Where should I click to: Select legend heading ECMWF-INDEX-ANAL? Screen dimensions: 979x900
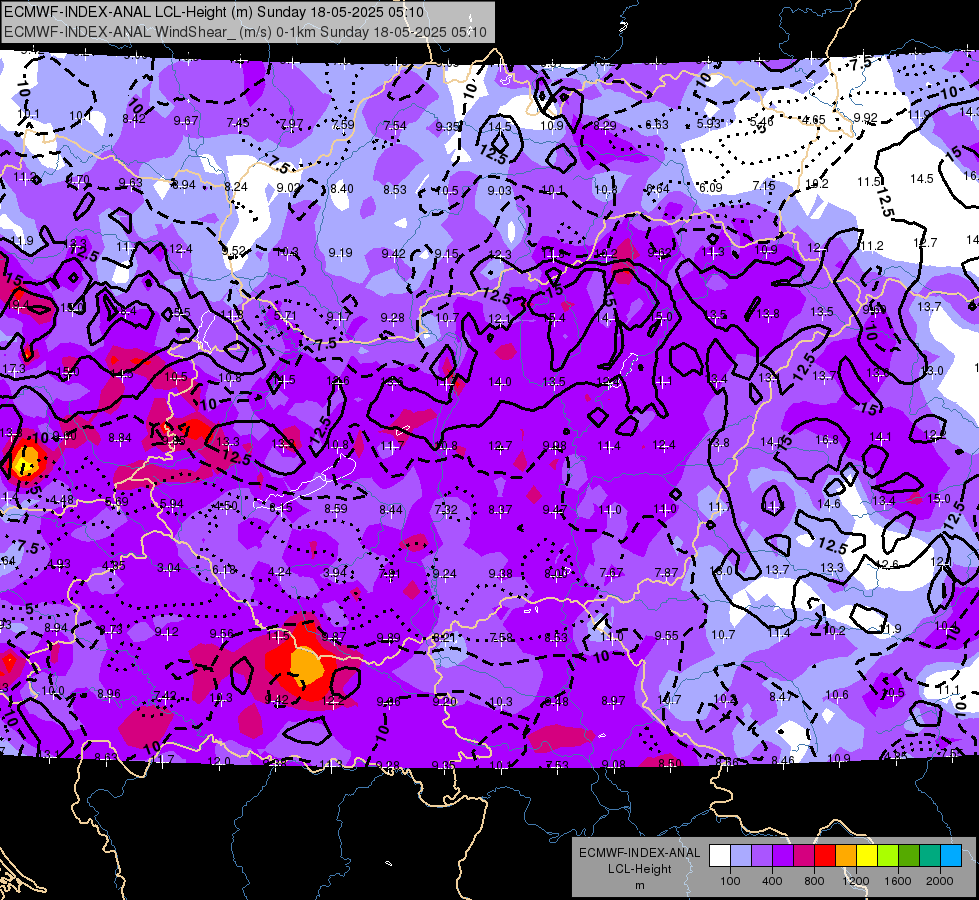point(639,853)
